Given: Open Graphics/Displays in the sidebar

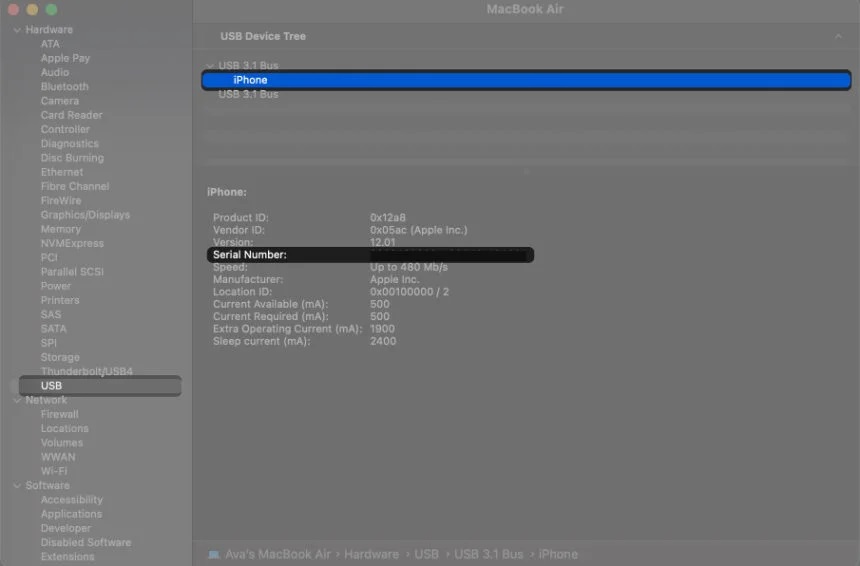Looking at the screenshot, I should [x=85, y=215].
